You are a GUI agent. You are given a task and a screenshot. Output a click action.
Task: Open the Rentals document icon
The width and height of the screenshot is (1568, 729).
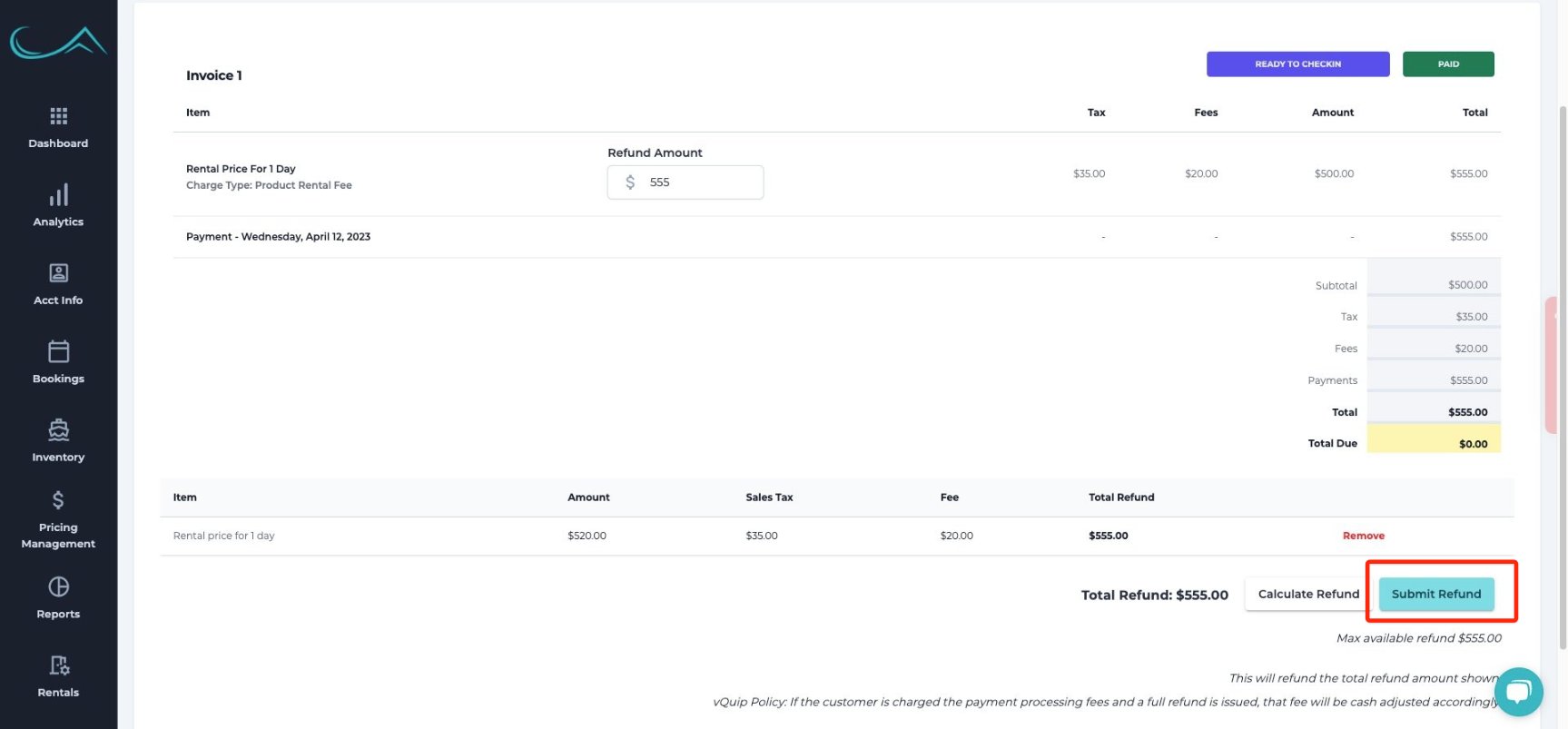point(58,665)
